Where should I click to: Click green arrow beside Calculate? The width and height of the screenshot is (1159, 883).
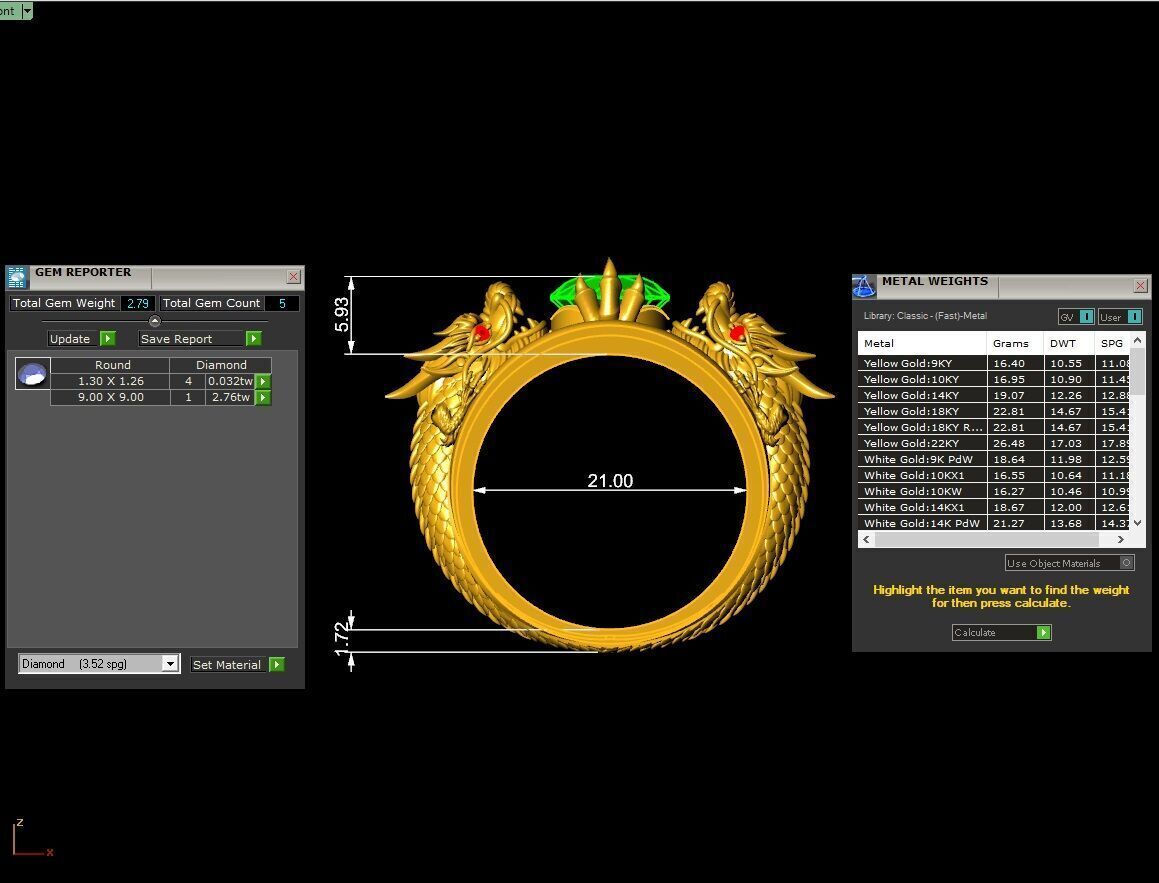[1044, 633]
